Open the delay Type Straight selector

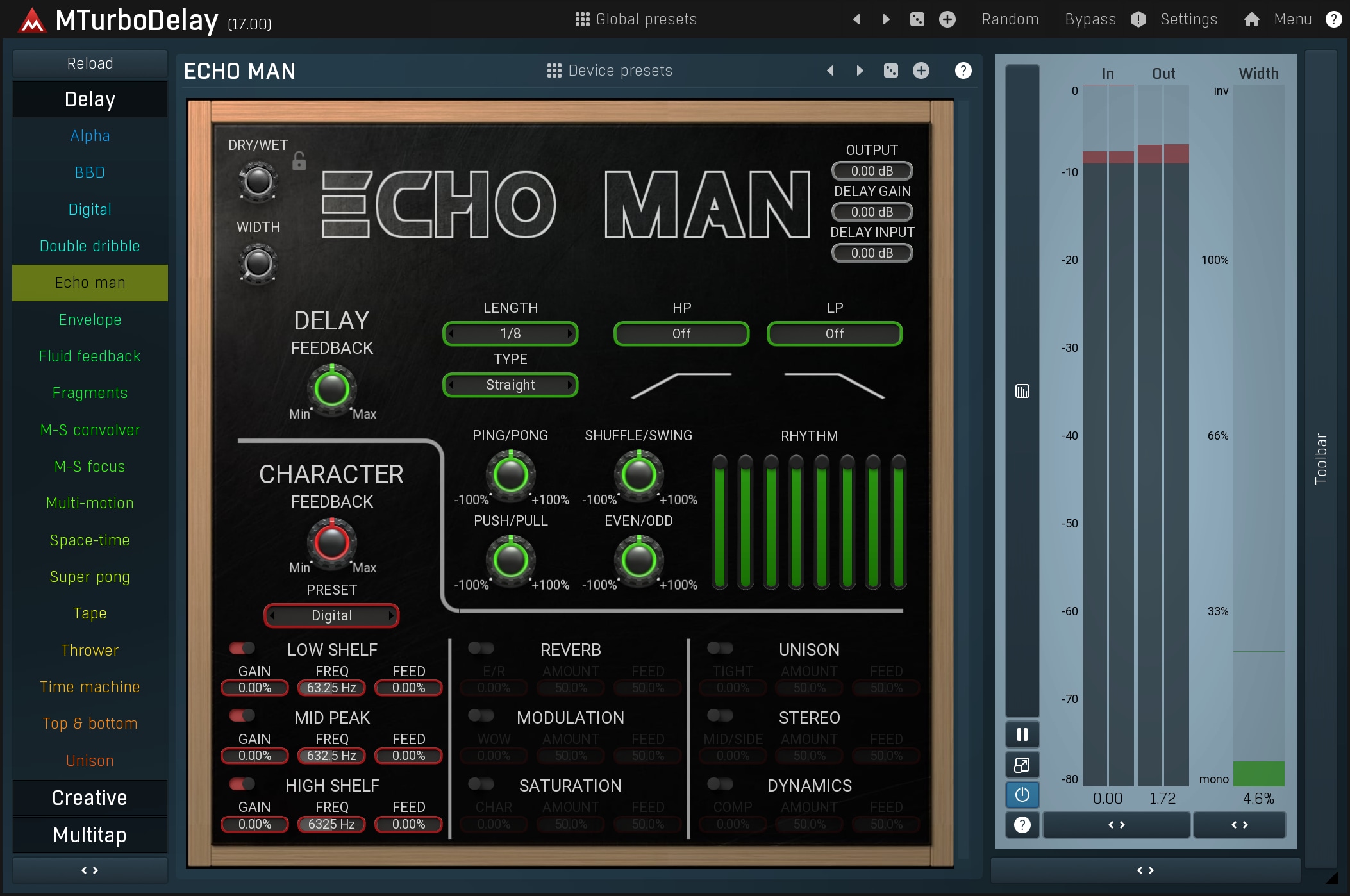[x=510, y=385]
